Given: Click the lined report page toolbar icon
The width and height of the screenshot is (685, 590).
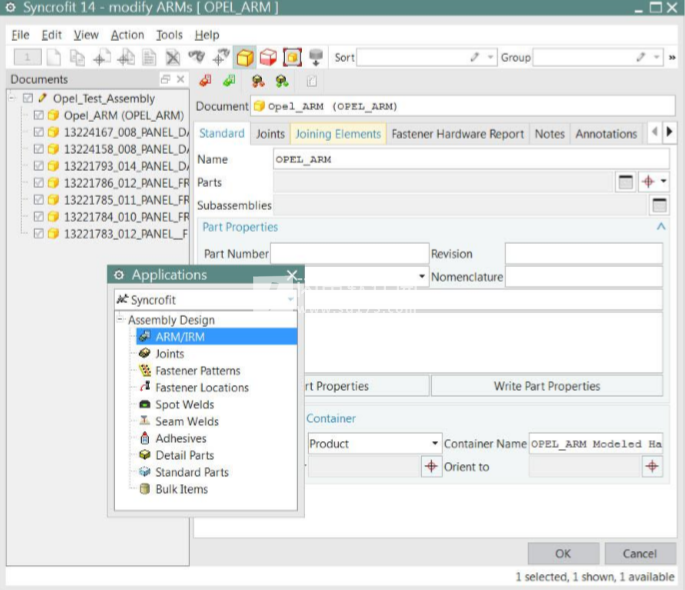Looking at the screenshot, I should [x=149, y=57].
